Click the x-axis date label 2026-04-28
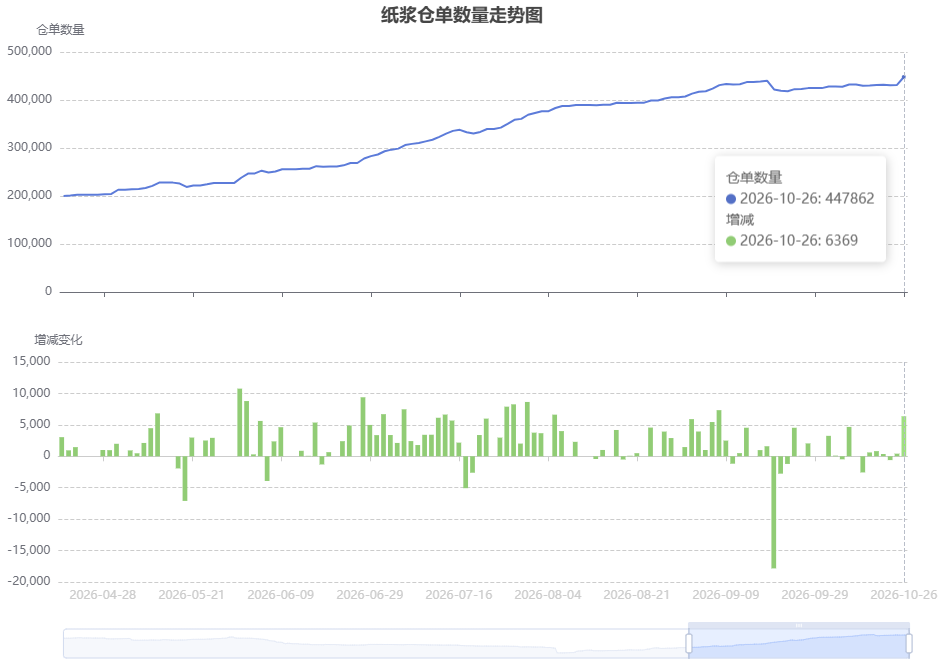Image resolution: width=941 pixels, height=660 pixels. 103,595
